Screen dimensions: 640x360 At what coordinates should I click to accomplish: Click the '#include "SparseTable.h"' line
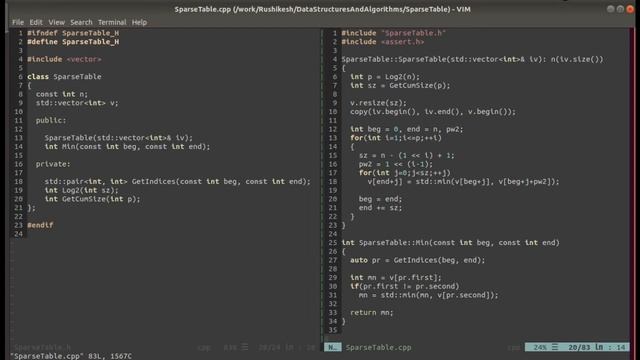coord(394,33)
